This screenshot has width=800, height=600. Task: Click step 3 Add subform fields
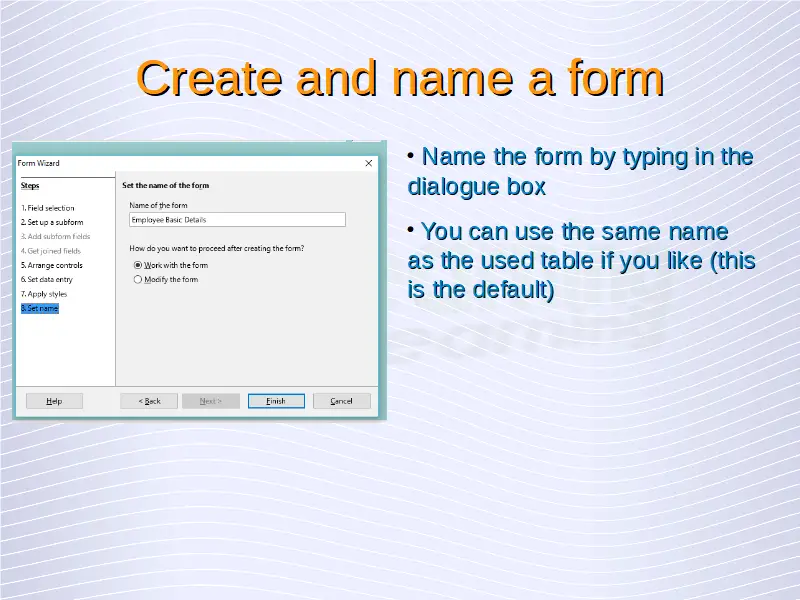(56, 237)
